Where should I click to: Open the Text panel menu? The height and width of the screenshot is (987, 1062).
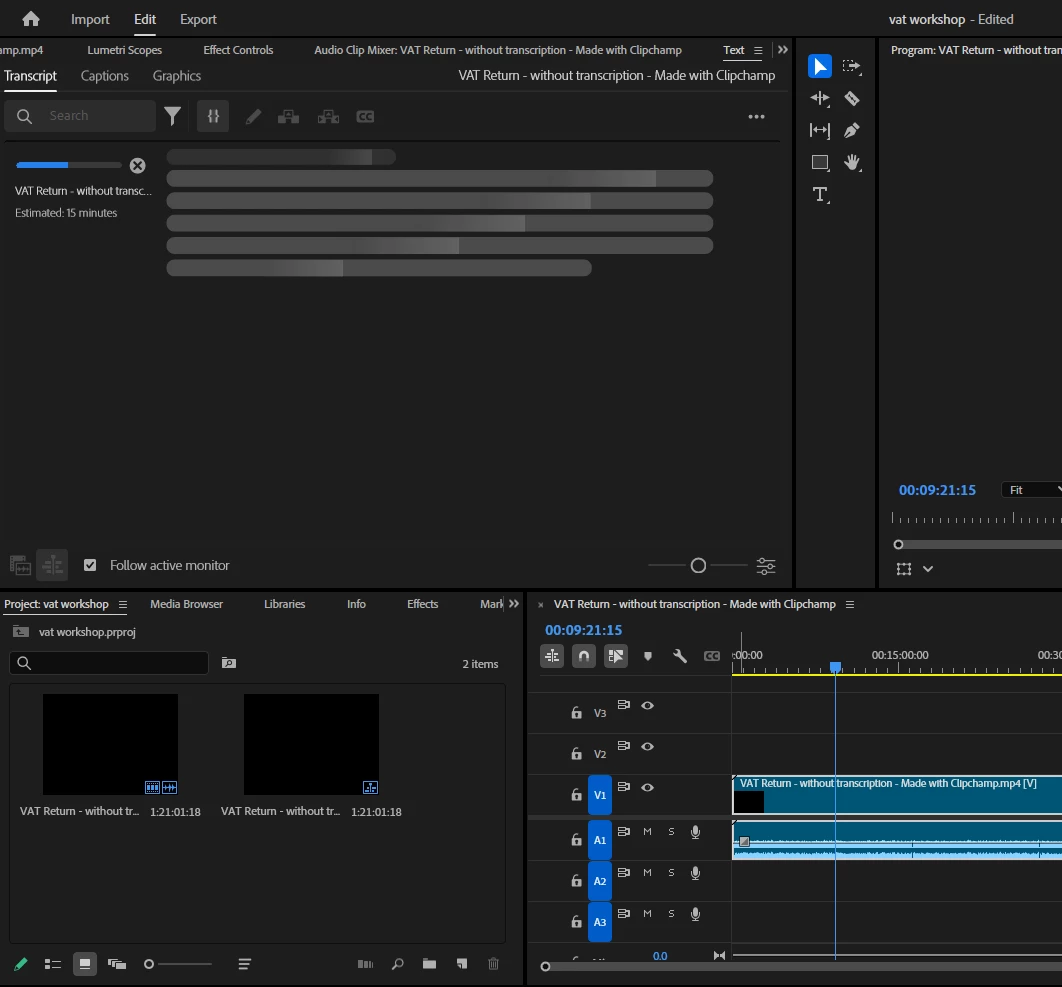point(758,50)
